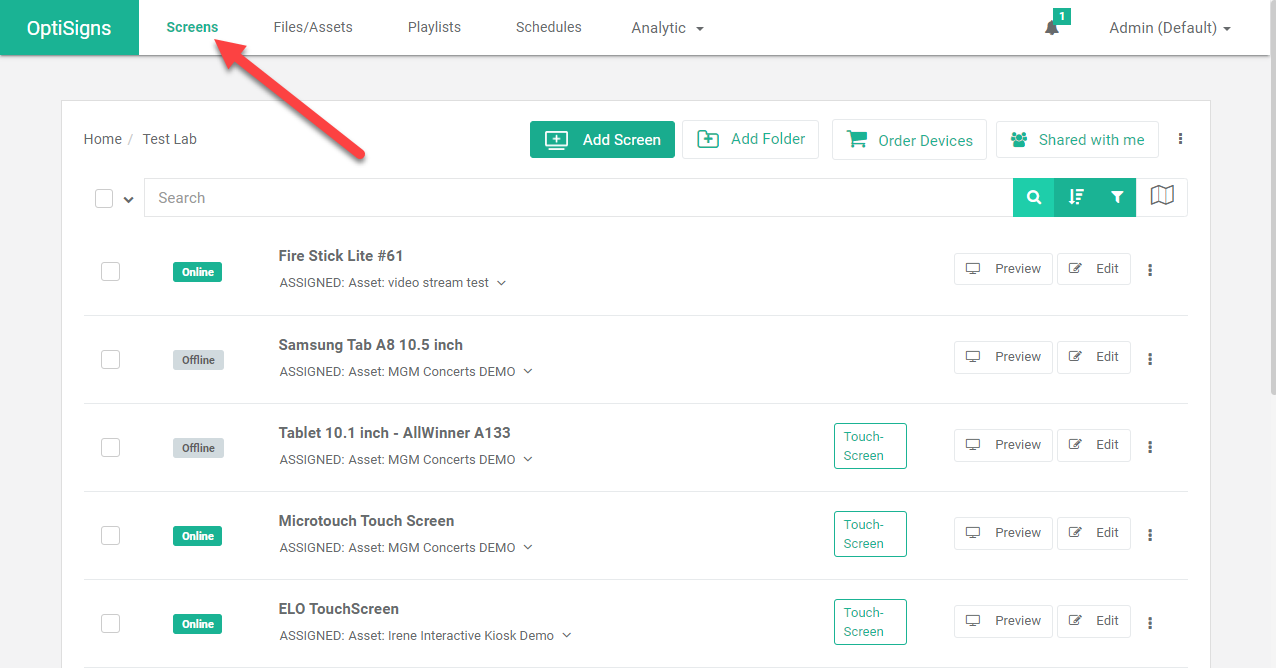The image size is (1276, 668).
Task: Select the Samsung Tab A8 checkbox
Action: [x=110, y=359]
